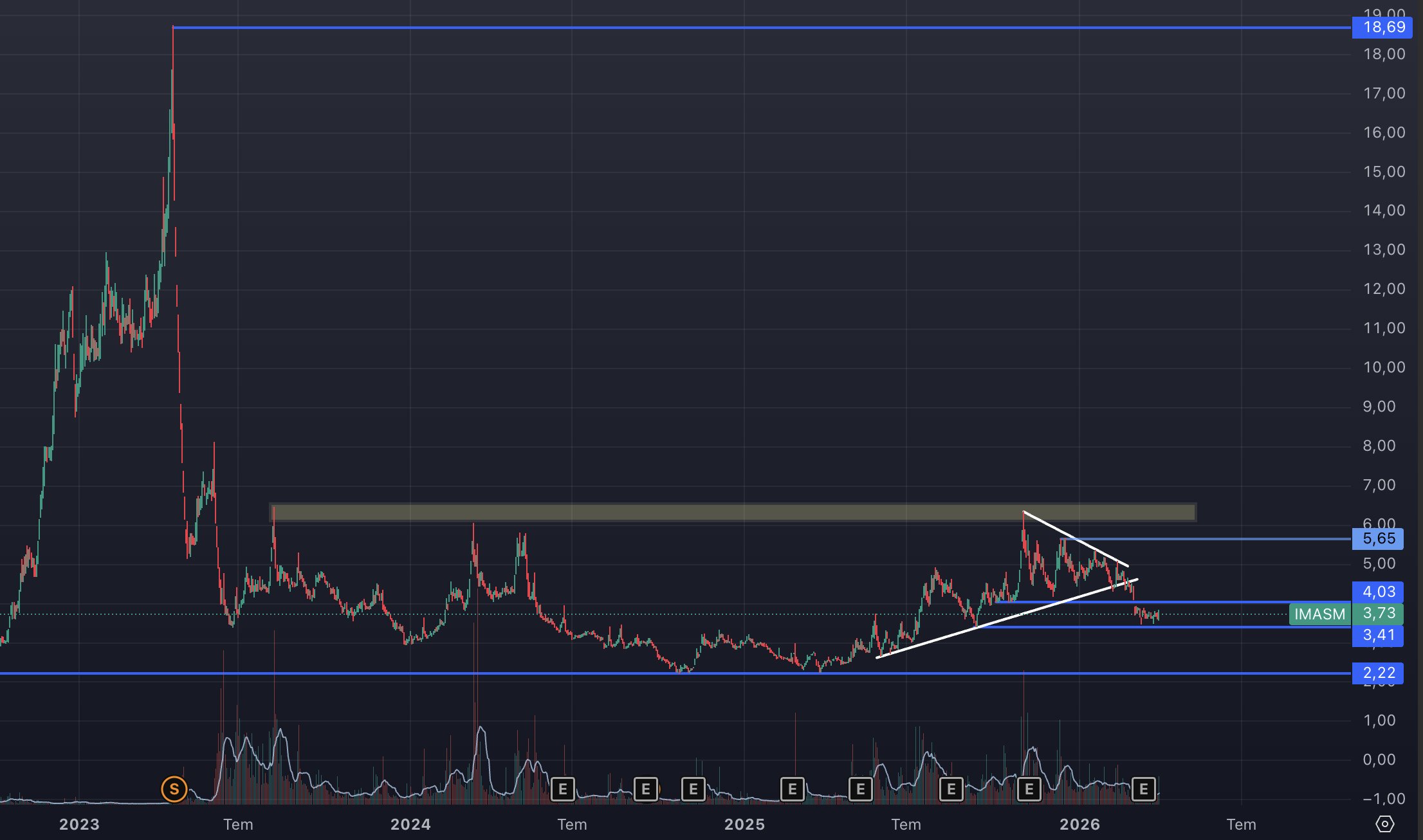This screenshot has width=1423, height=840.
Task: Click earnings E marker just after 2025 label
Action: click(792, 789)
